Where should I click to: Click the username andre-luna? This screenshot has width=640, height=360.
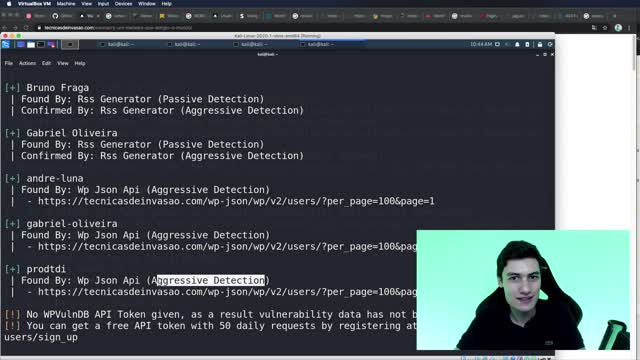pyautogui.click(x=55, y=178)
